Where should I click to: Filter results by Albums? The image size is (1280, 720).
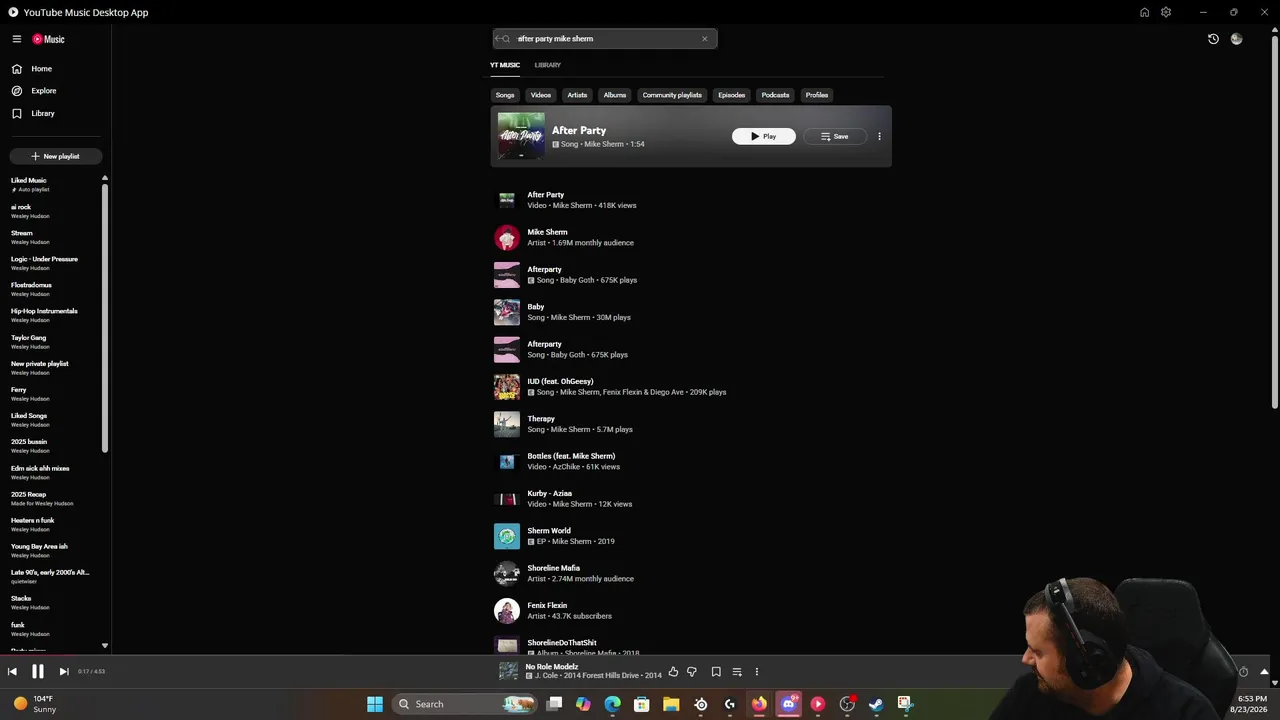(x=615, y=95)
